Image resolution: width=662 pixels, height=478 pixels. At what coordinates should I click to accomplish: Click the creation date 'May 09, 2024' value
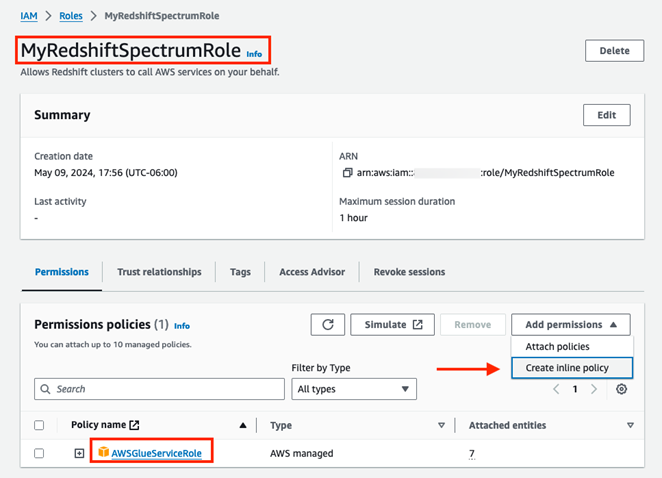(x=106, y=173)
